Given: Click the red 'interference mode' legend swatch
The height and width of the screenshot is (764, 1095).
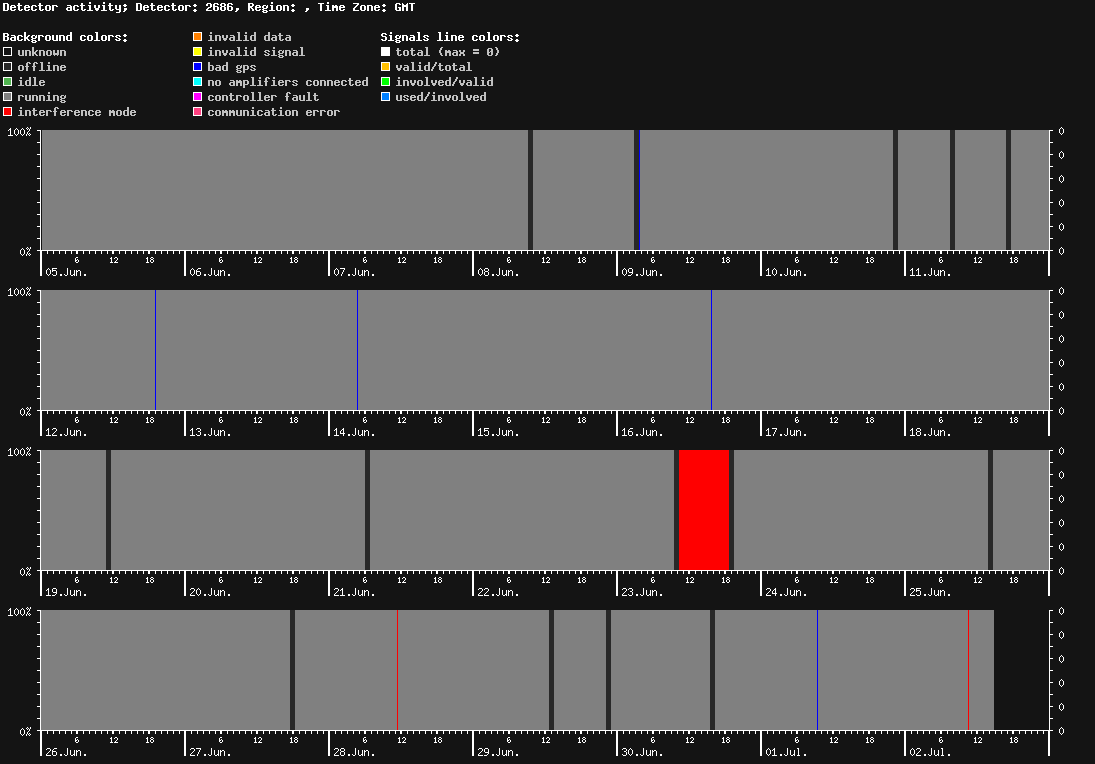Looking at the screenshot, I should (x=8, y=112).
